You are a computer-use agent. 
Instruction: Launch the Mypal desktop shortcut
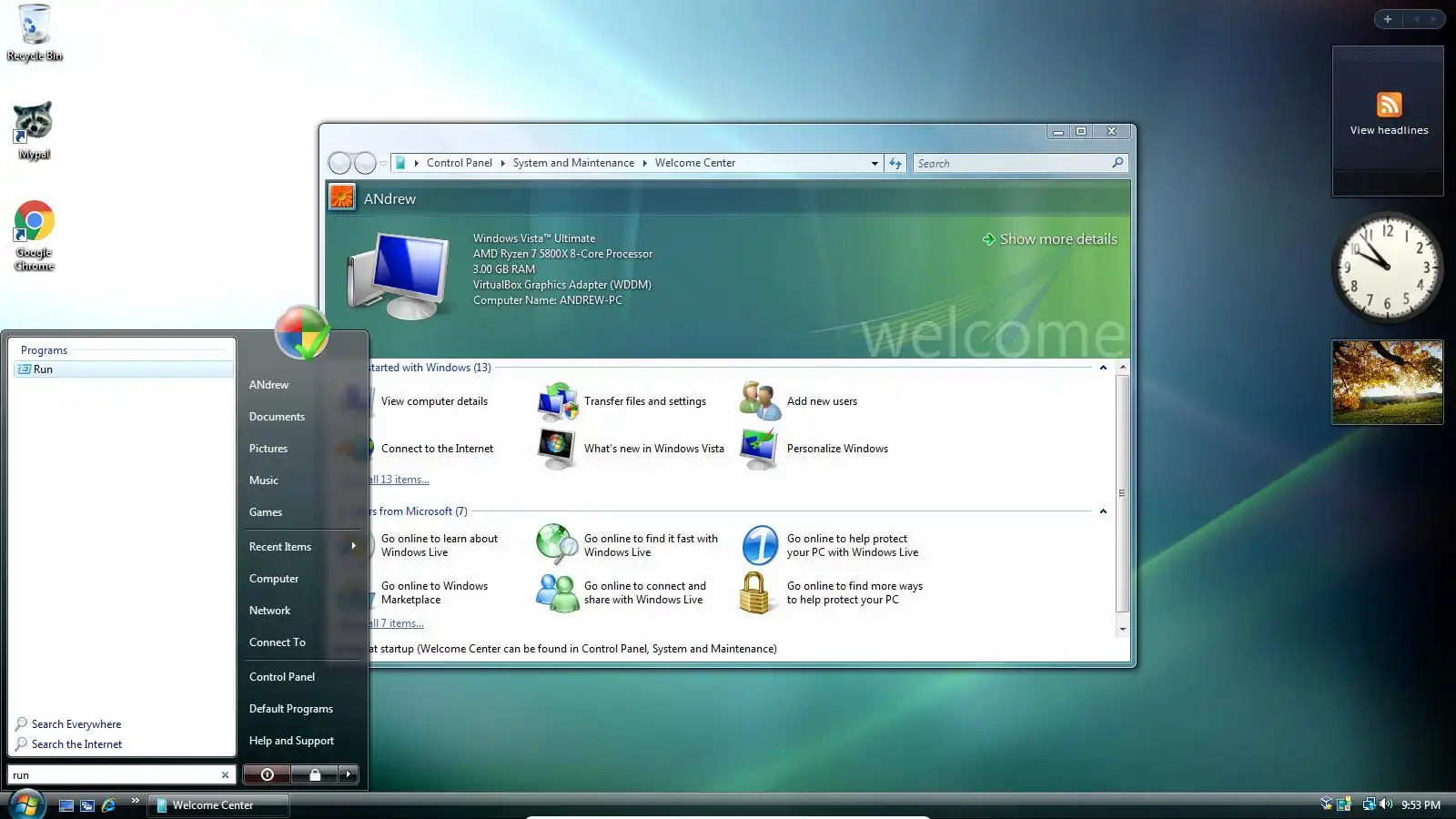pyautogui.click(x=34, y=130)
